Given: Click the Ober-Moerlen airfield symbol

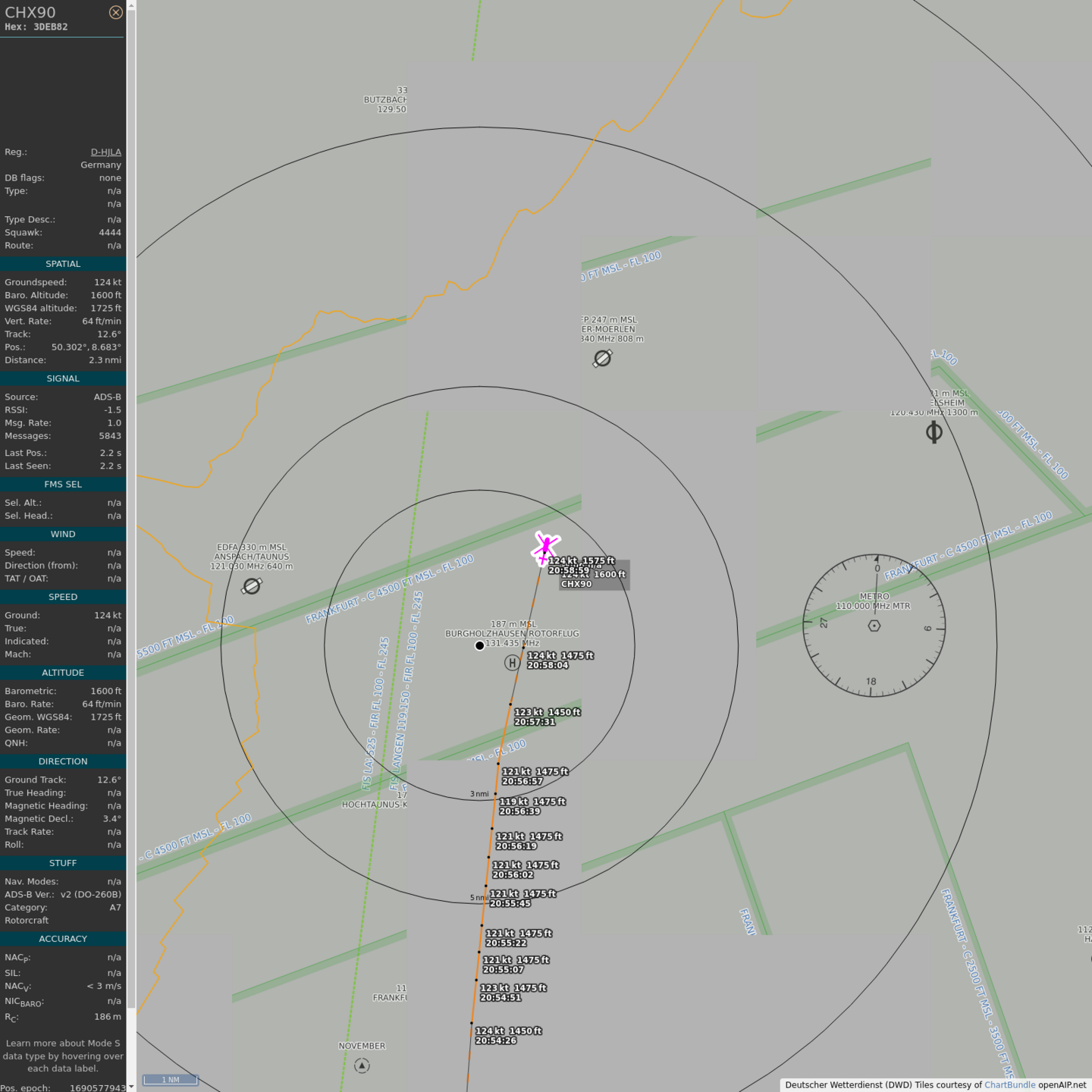Looking at the screenshot, I should [603, 358].
